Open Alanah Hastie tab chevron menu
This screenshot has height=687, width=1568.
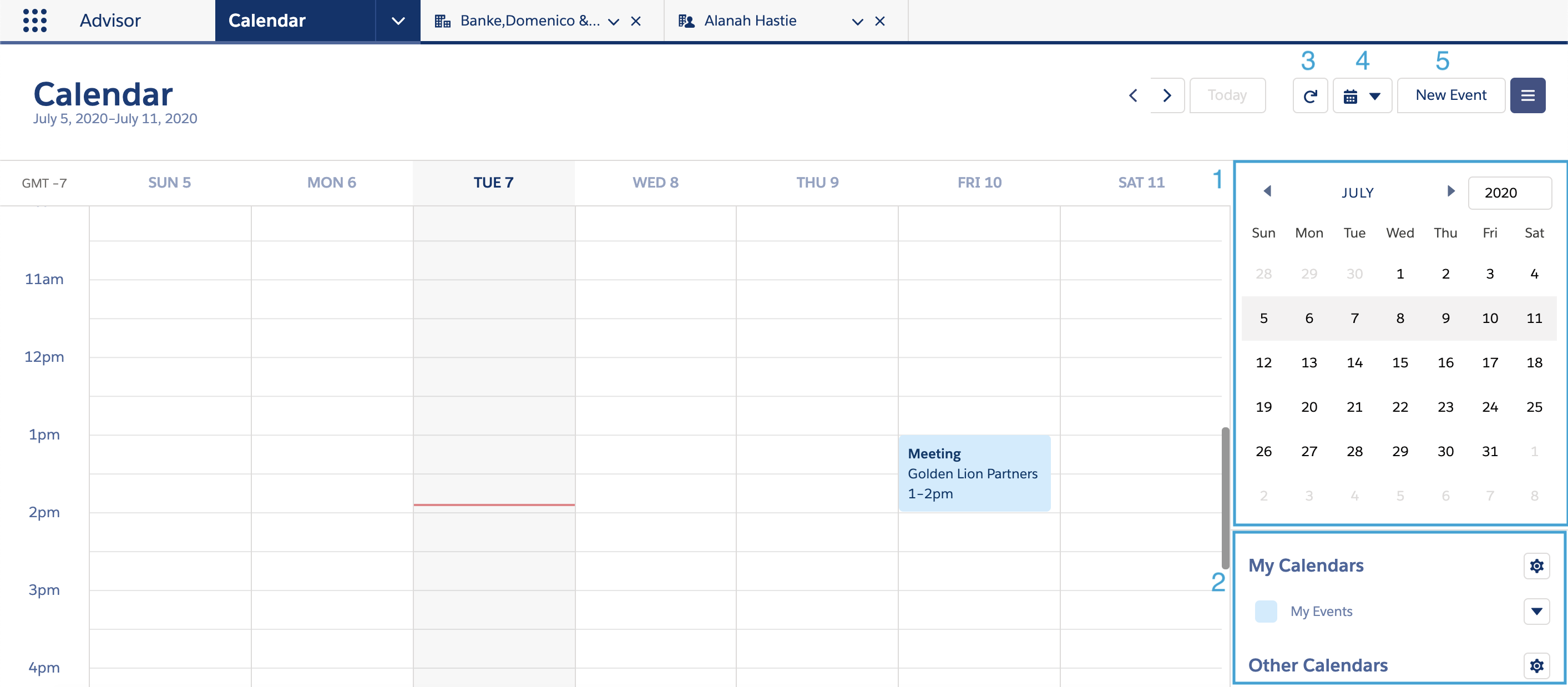[858, 21]
